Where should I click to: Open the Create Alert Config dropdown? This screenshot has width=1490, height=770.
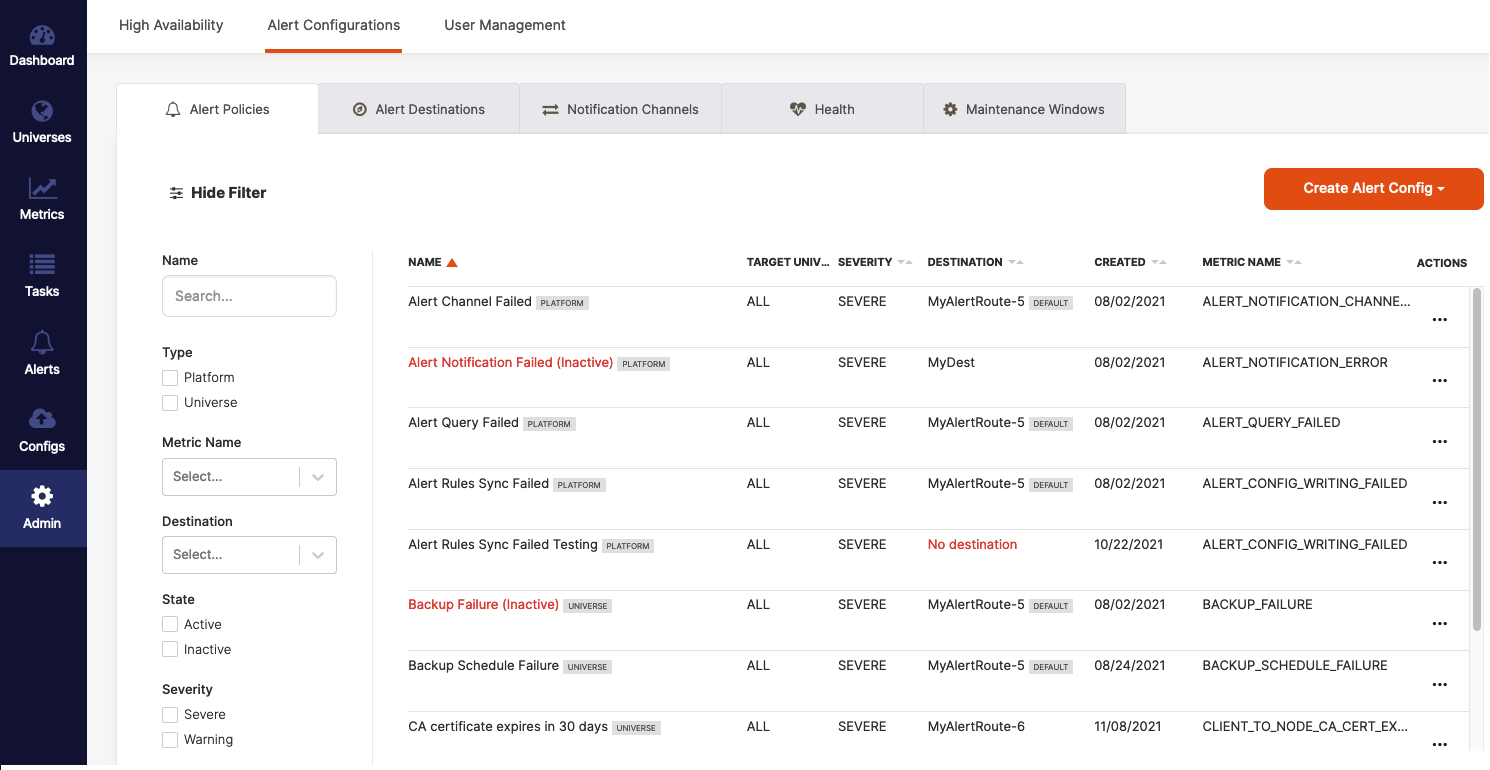[x=1373, y=188]
